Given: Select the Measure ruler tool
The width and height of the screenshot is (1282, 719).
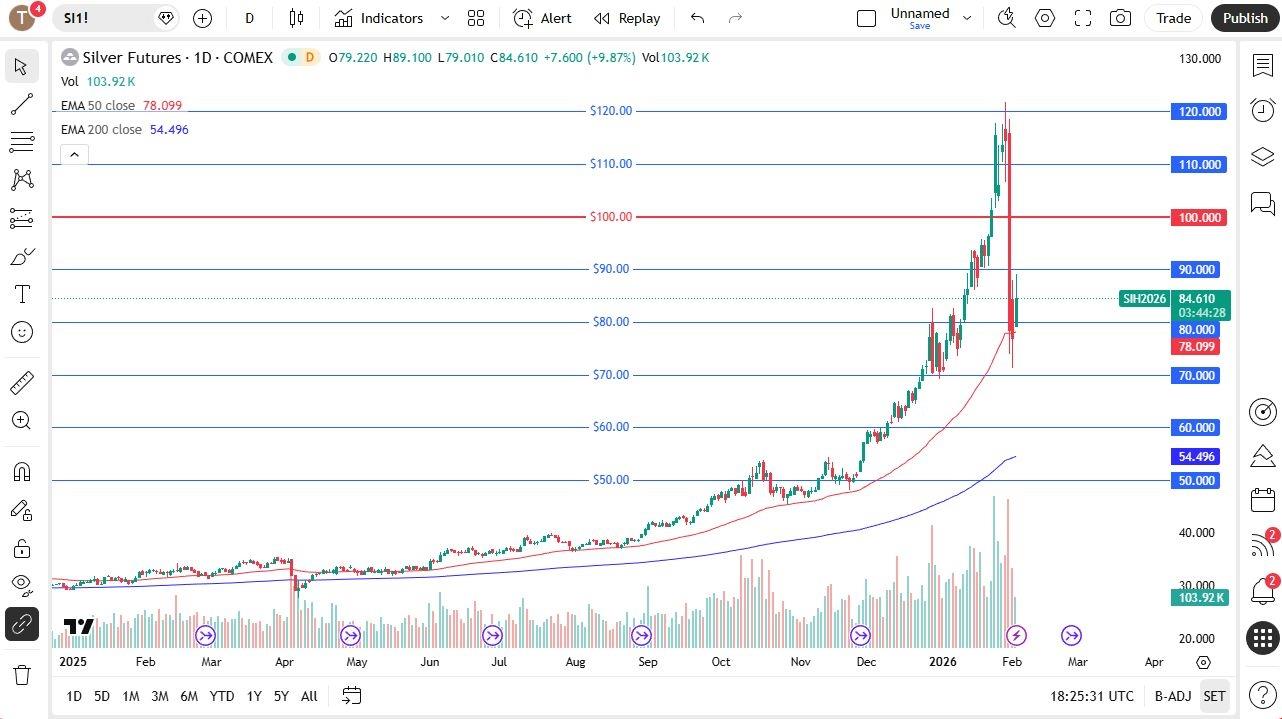Looking at the screenshot, I should (22, 382).
